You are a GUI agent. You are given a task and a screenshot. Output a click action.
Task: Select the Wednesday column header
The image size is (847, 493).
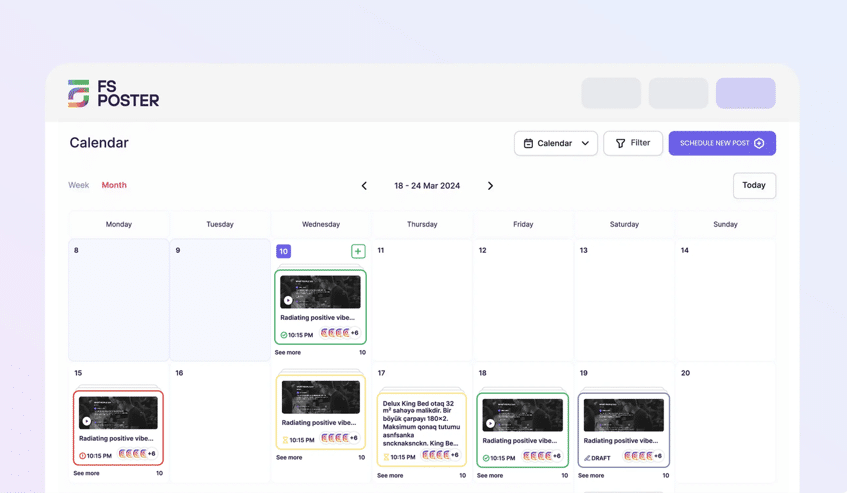[x=321, y=224]
